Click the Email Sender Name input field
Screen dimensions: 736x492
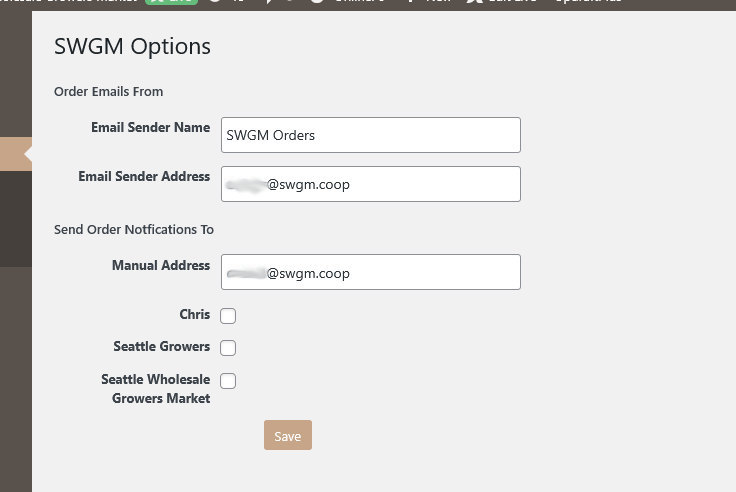[x=370, y=135]
